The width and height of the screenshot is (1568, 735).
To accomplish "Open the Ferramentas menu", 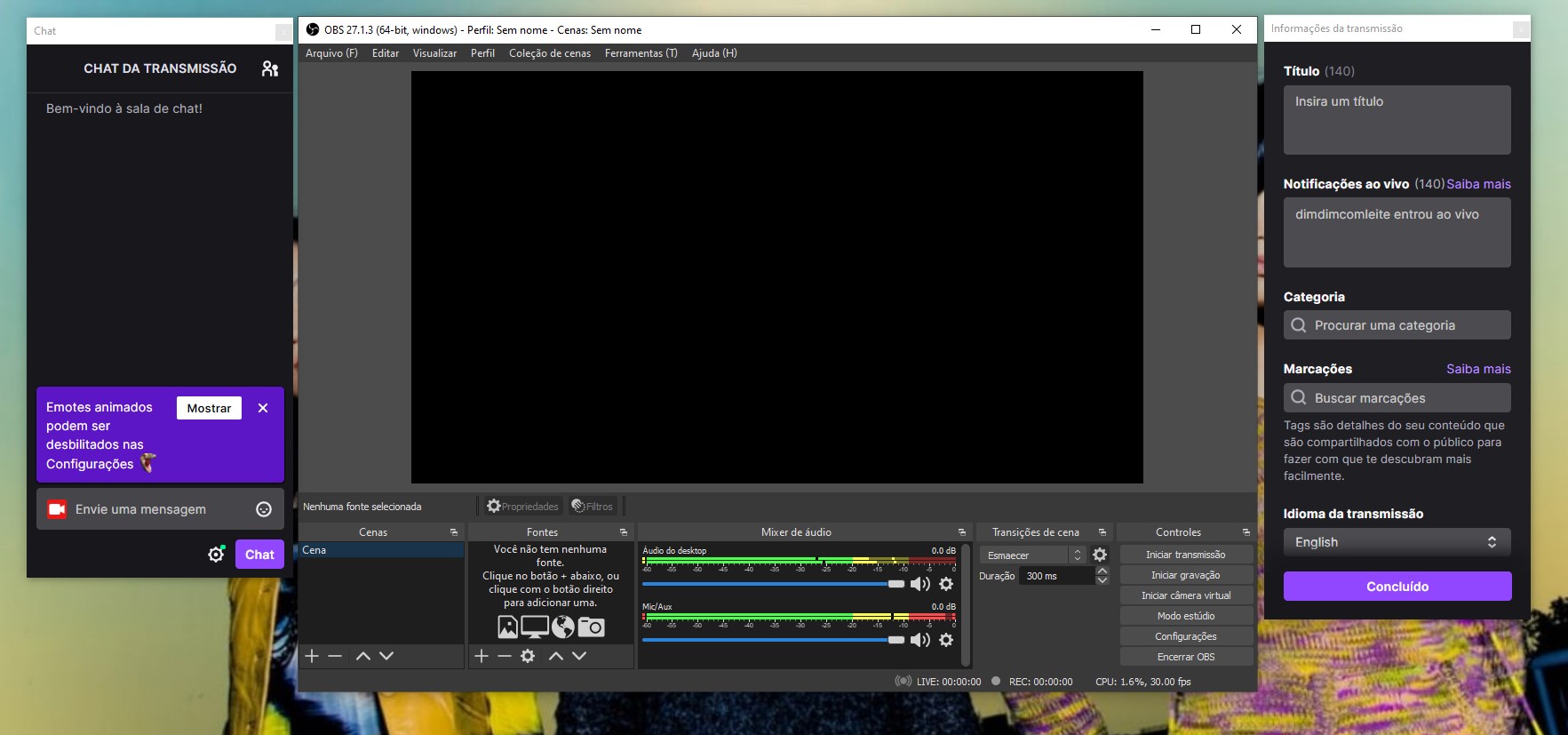I will pos(641,53).
